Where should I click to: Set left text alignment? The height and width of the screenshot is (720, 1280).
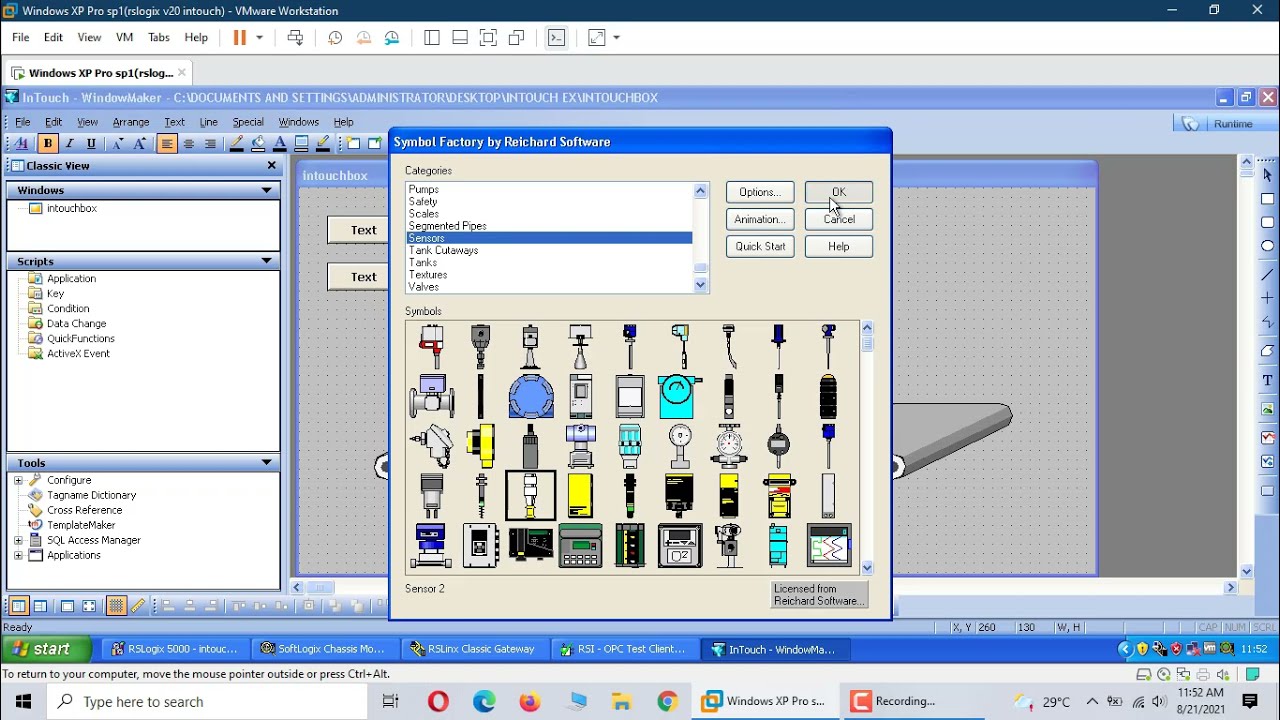coord(167,144)
